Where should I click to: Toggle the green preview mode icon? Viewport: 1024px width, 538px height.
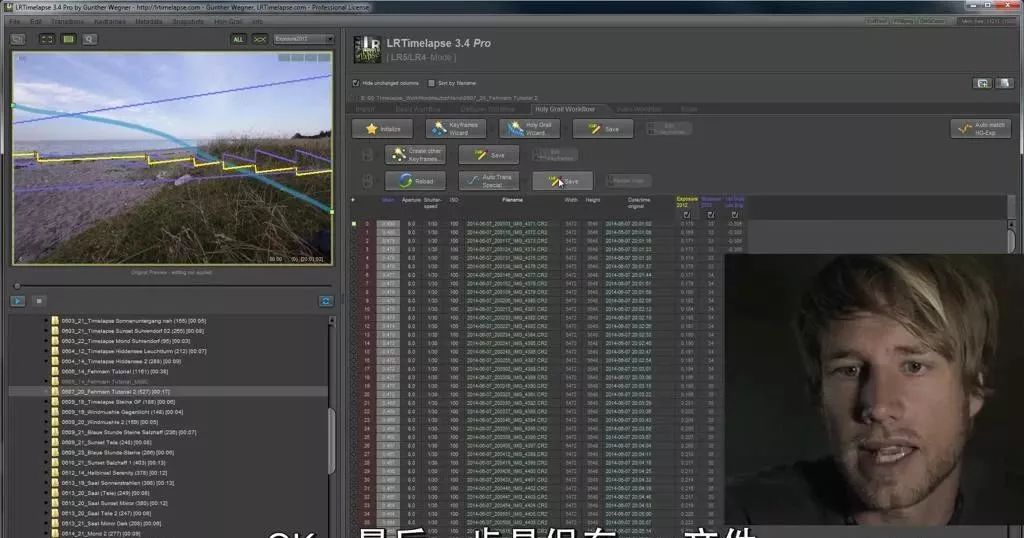[x=69, y=39]
